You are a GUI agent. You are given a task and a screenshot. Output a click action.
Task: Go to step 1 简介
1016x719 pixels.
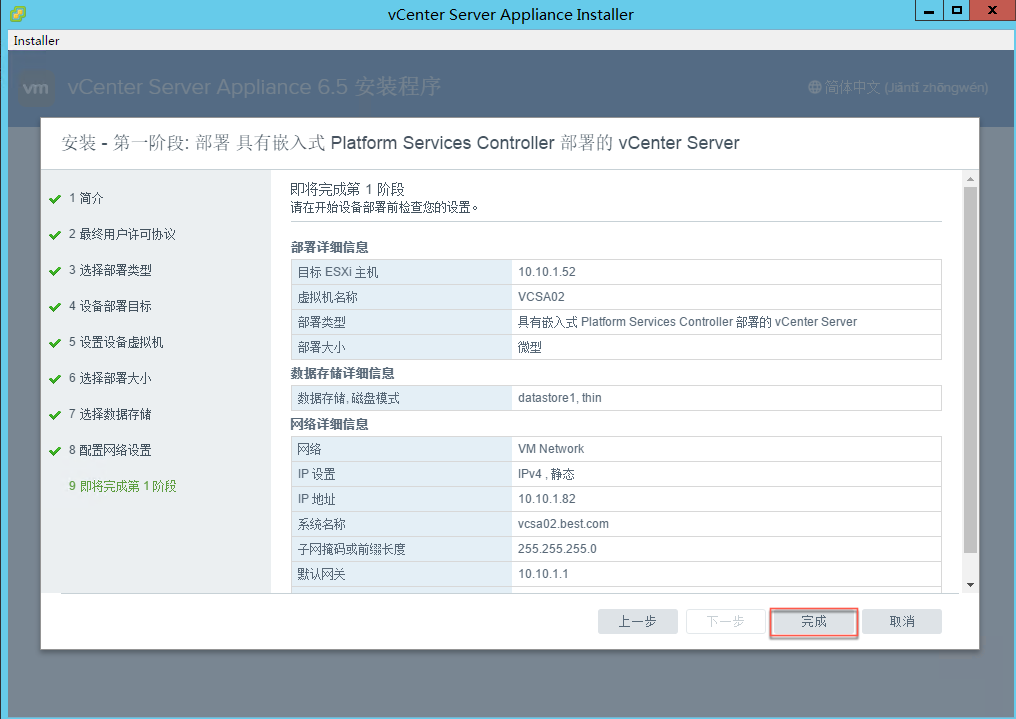click(86, 198)
